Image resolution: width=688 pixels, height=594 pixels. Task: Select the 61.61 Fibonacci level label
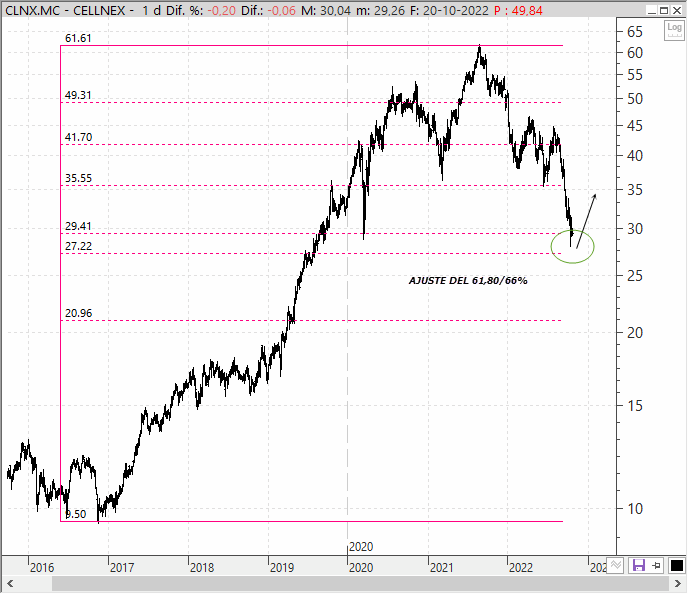point(78,38)
